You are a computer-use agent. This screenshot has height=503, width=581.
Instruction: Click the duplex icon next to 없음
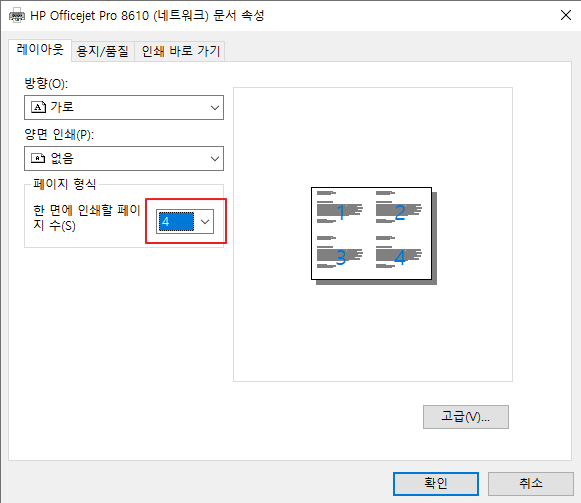(38, 158)
